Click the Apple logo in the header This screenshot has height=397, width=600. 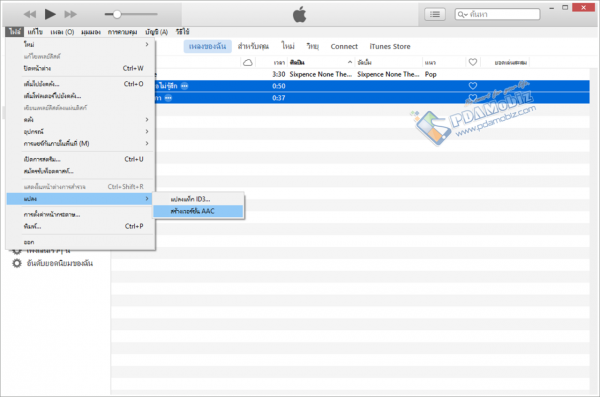tap(300, 14)
